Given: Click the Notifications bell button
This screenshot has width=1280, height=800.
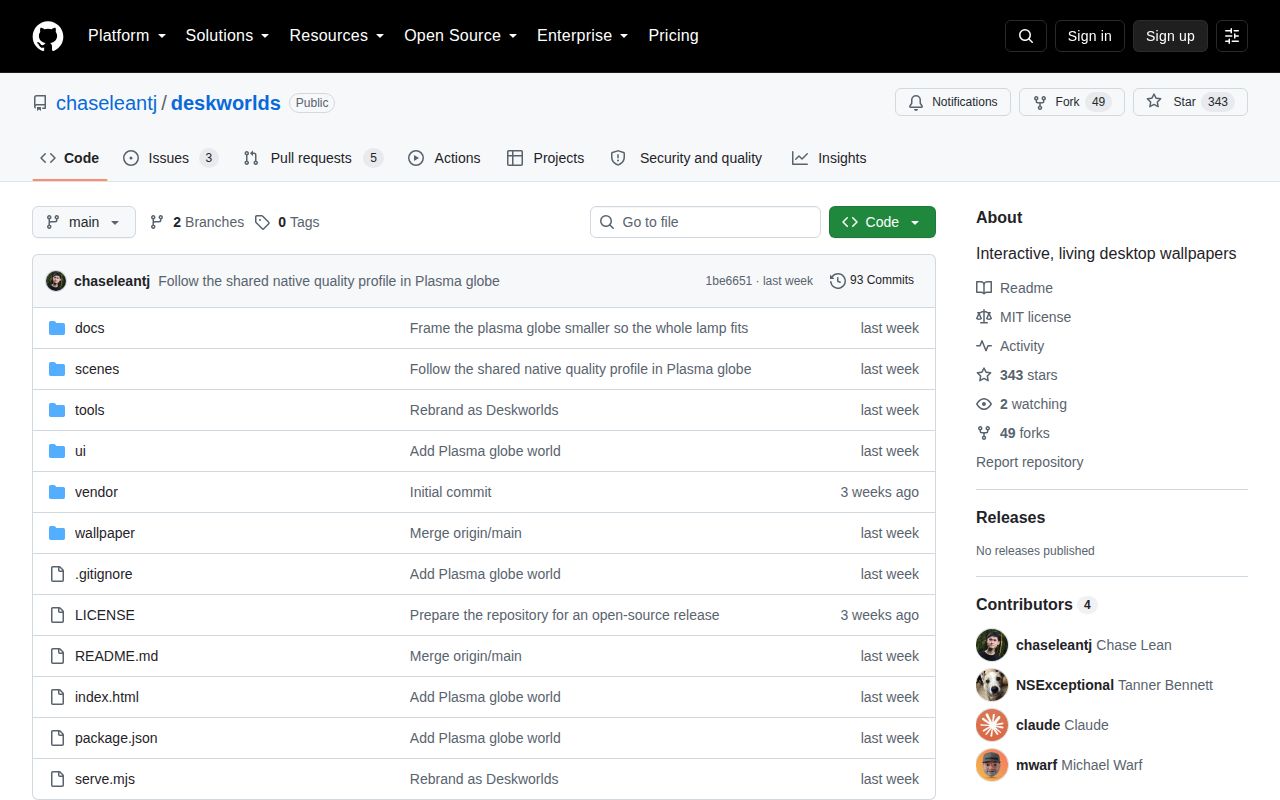Looking at the screenshot, I should click(x=952, y=102).
